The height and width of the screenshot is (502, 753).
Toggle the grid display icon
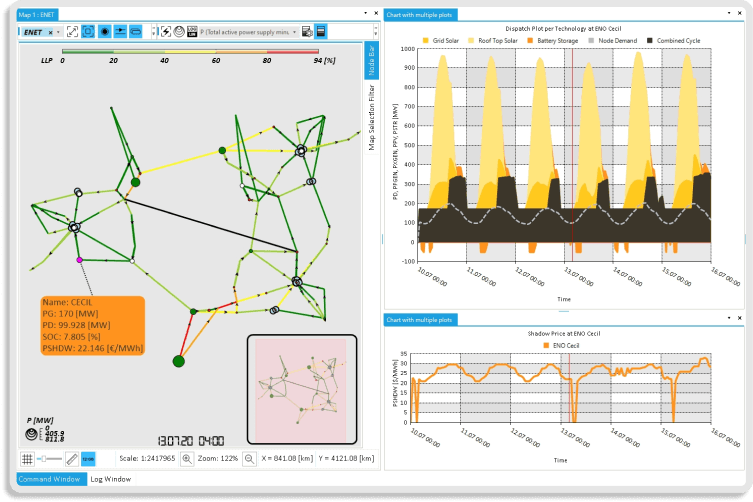27,458
